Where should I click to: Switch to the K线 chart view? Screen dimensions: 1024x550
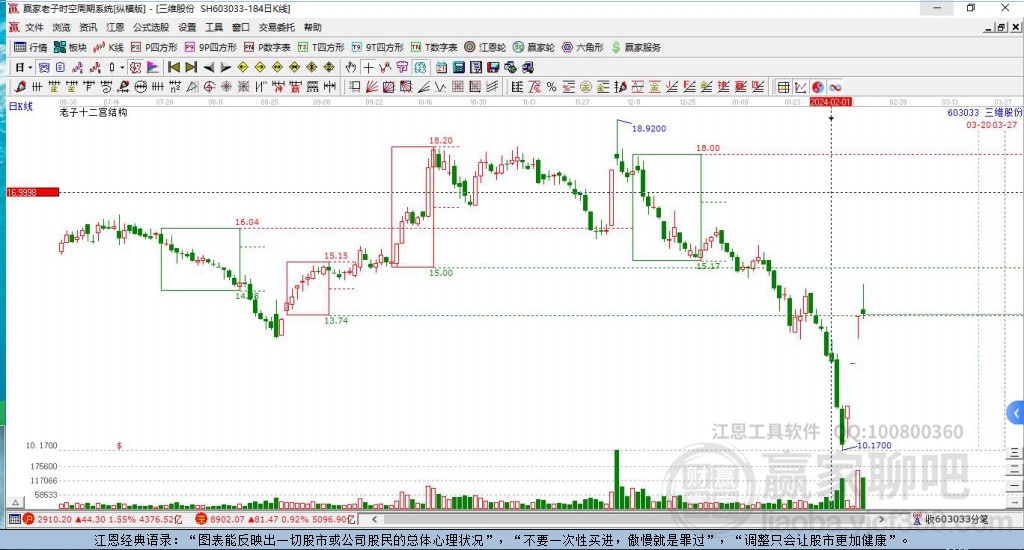(108, 47)
